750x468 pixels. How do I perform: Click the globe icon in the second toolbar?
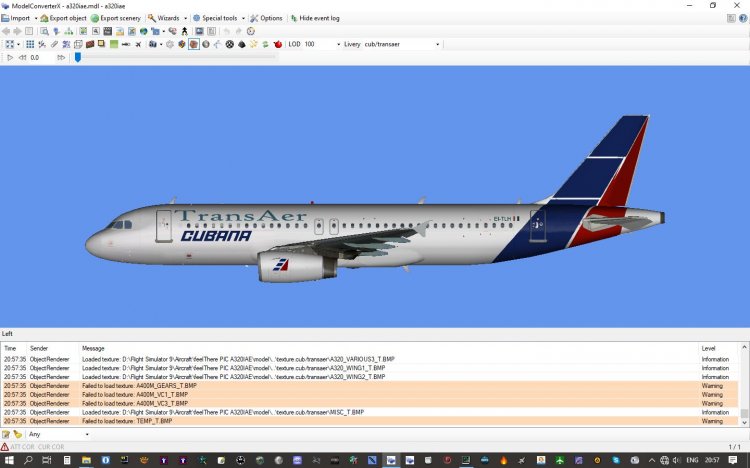[143, 31]
